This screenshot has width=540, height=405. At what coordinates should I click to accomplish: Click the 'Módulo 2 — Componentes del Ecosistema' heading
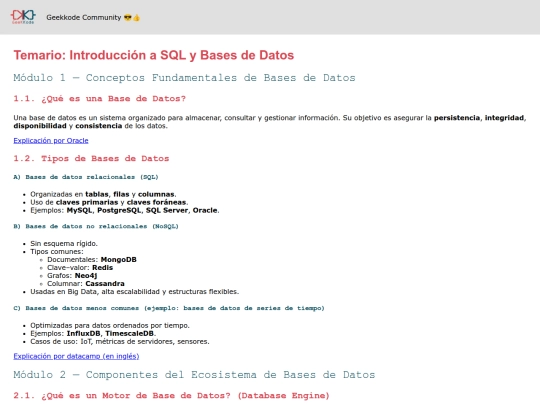(x=194, y=375)
